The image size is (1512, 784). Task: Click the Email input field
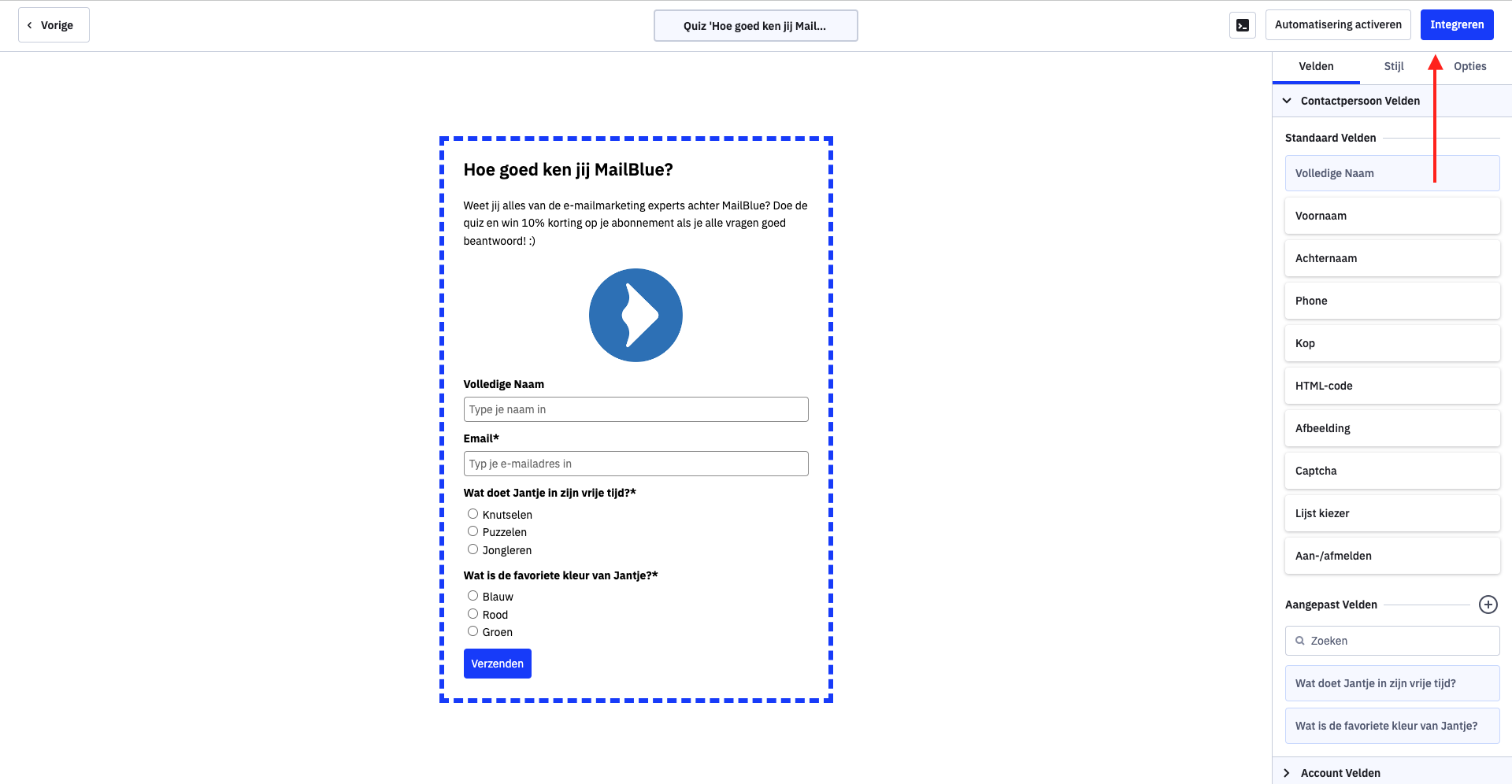click(x=636, y=464)
